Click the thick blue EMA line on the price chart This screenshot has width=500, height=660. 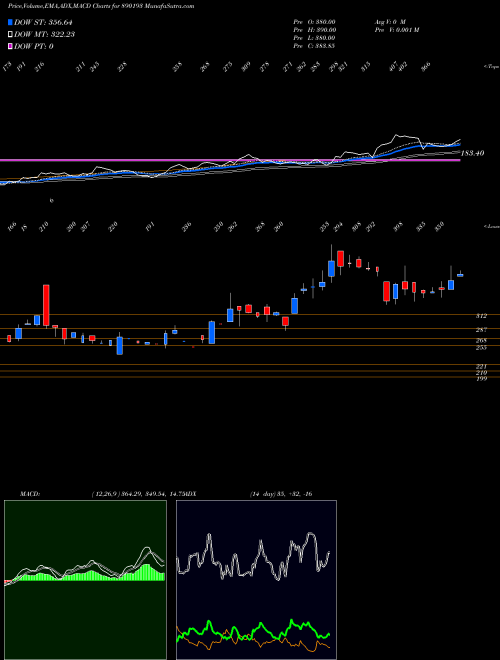(230, 166)
